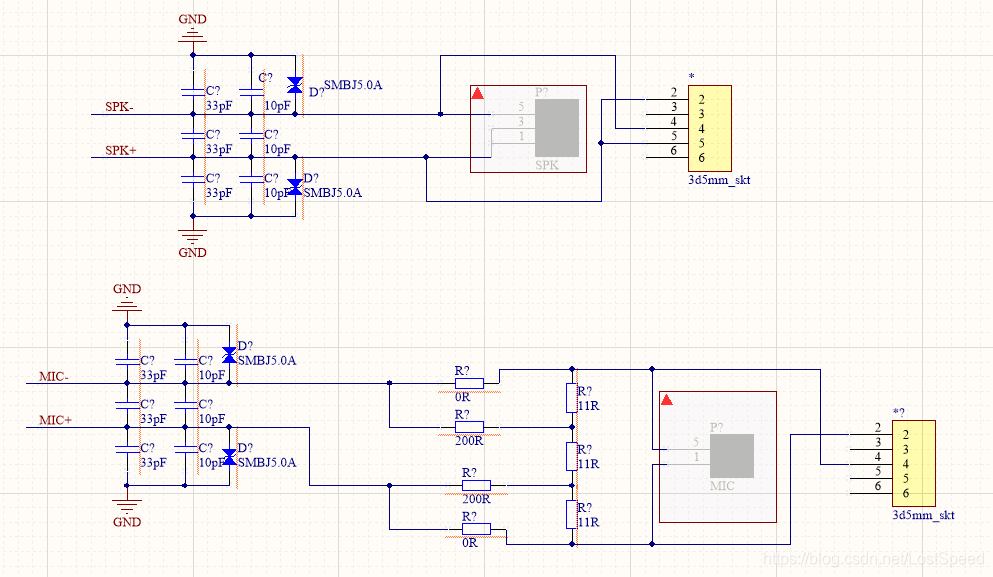Click the MIC- net label
The image size is (993, 577).
(53, 376)
